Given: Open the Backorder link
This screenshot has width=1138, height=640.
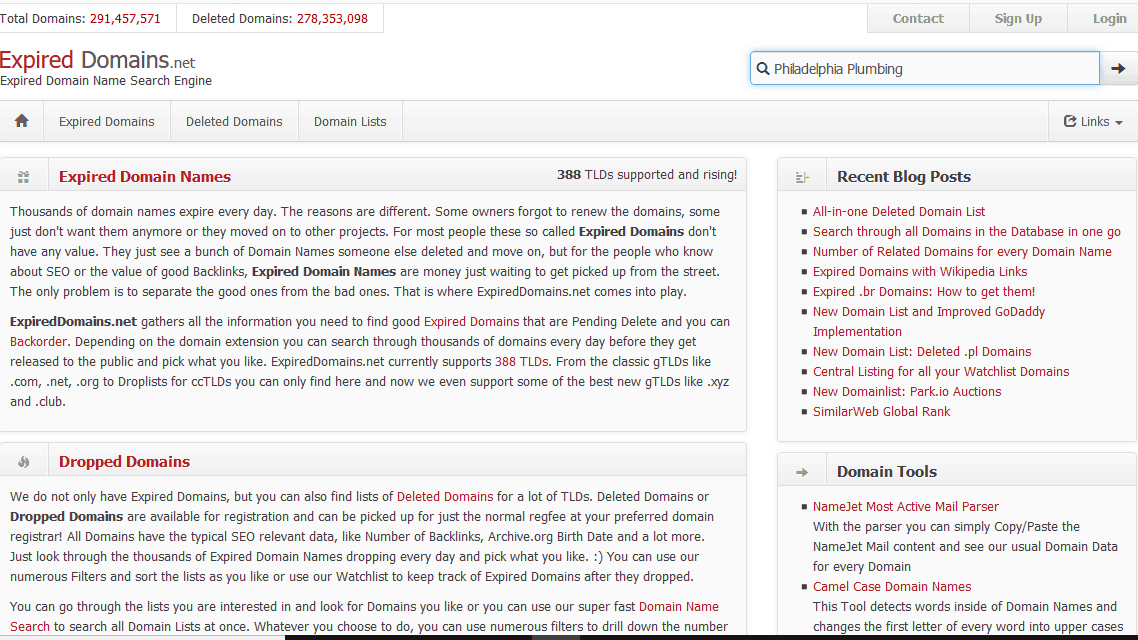Looking at the screenshot, I should [38, 341].
